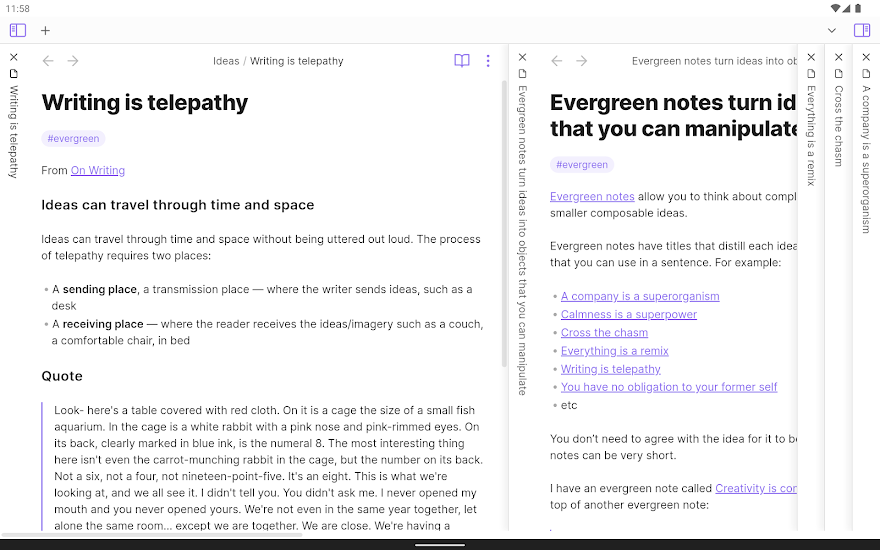Navigate back in Writing is telepathy pane
The image size is (880, 550).
coord(48,61)
